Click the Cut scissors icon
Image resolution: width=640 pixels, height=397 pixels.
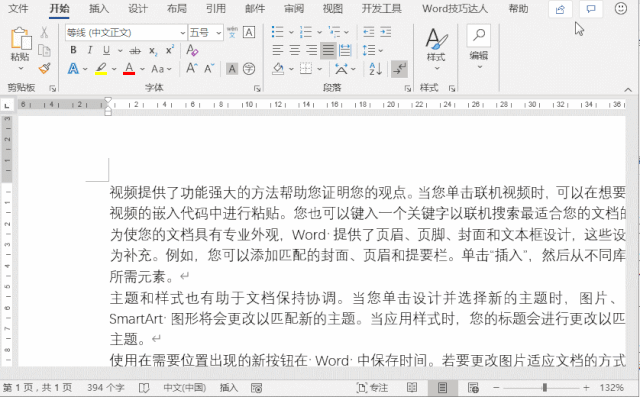(44, 32)
